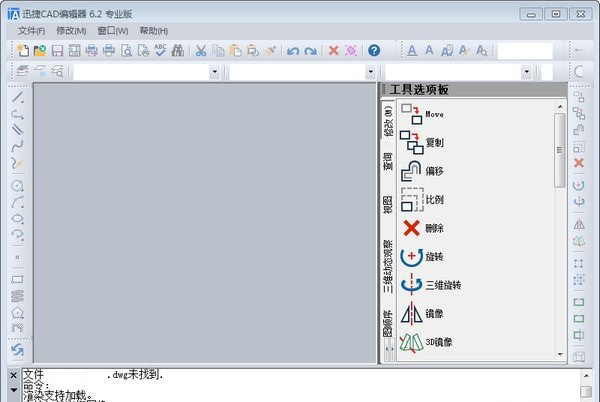Click the tool palette scrollbar thumb
The width and height of the screenshot is (600, 402).
(560, 150)
